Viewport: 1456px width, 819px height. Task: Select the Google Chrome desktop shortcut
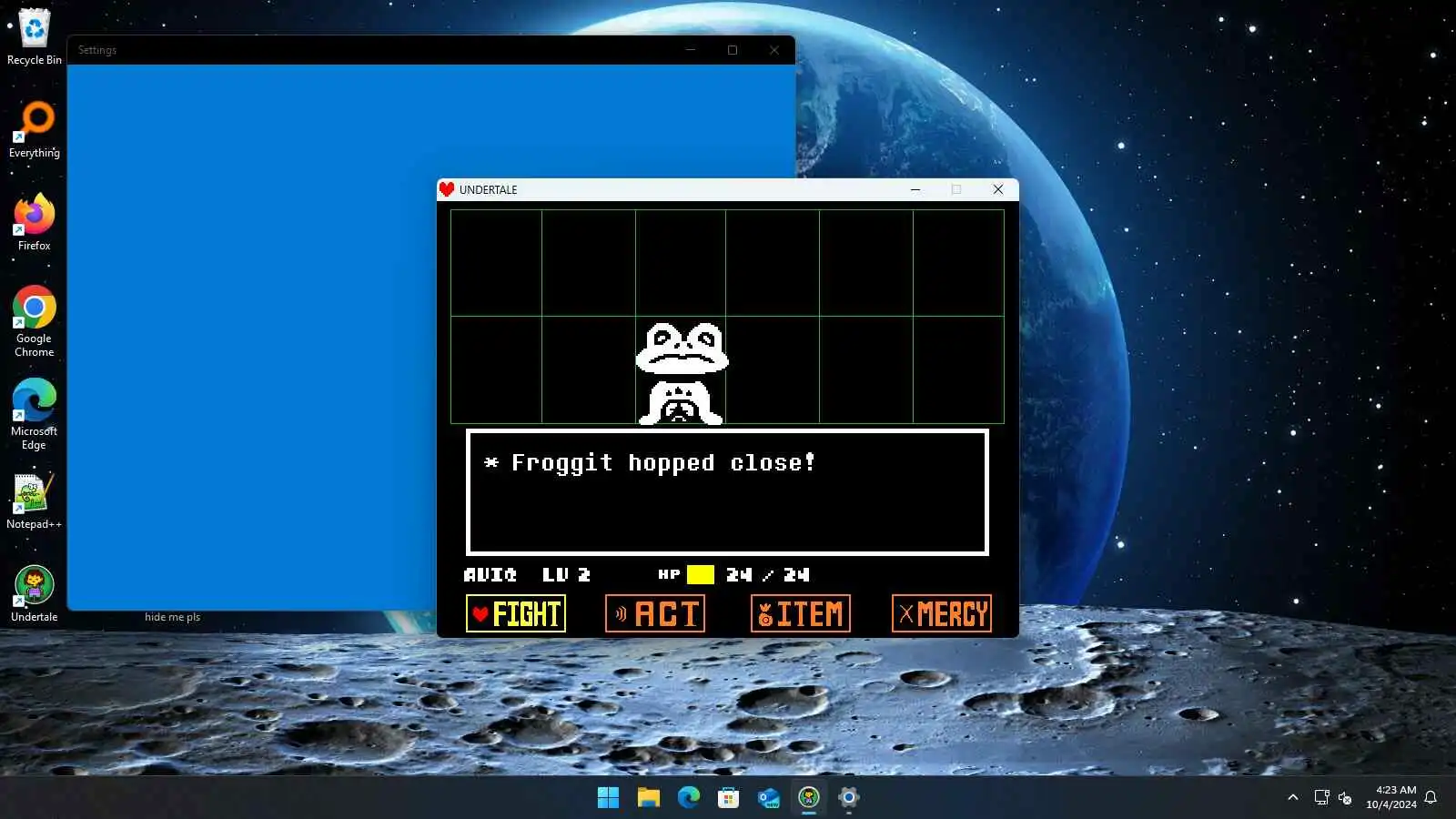(x=35, y=321)
